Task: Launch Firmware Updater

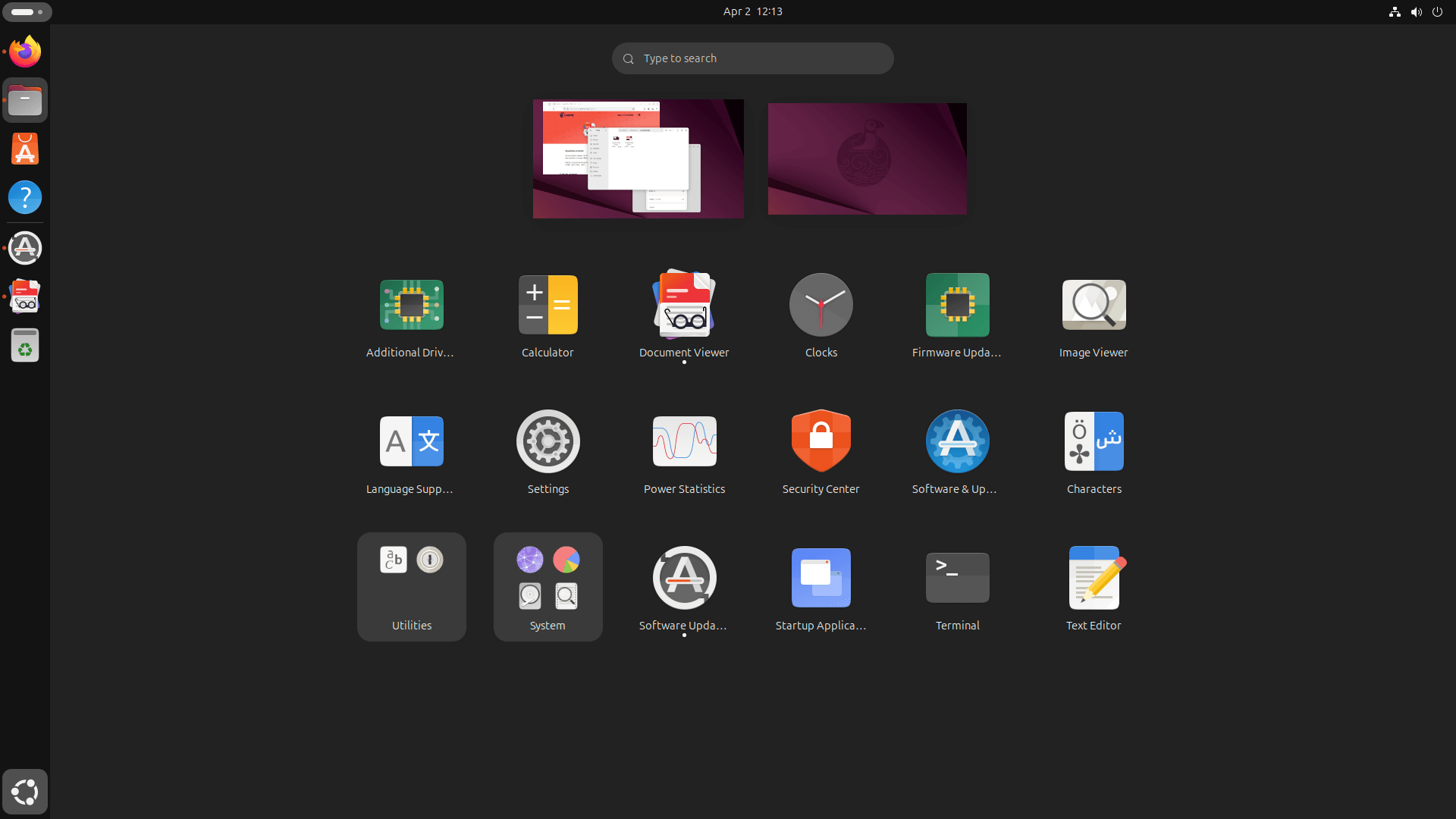Action: pos(957,304)
